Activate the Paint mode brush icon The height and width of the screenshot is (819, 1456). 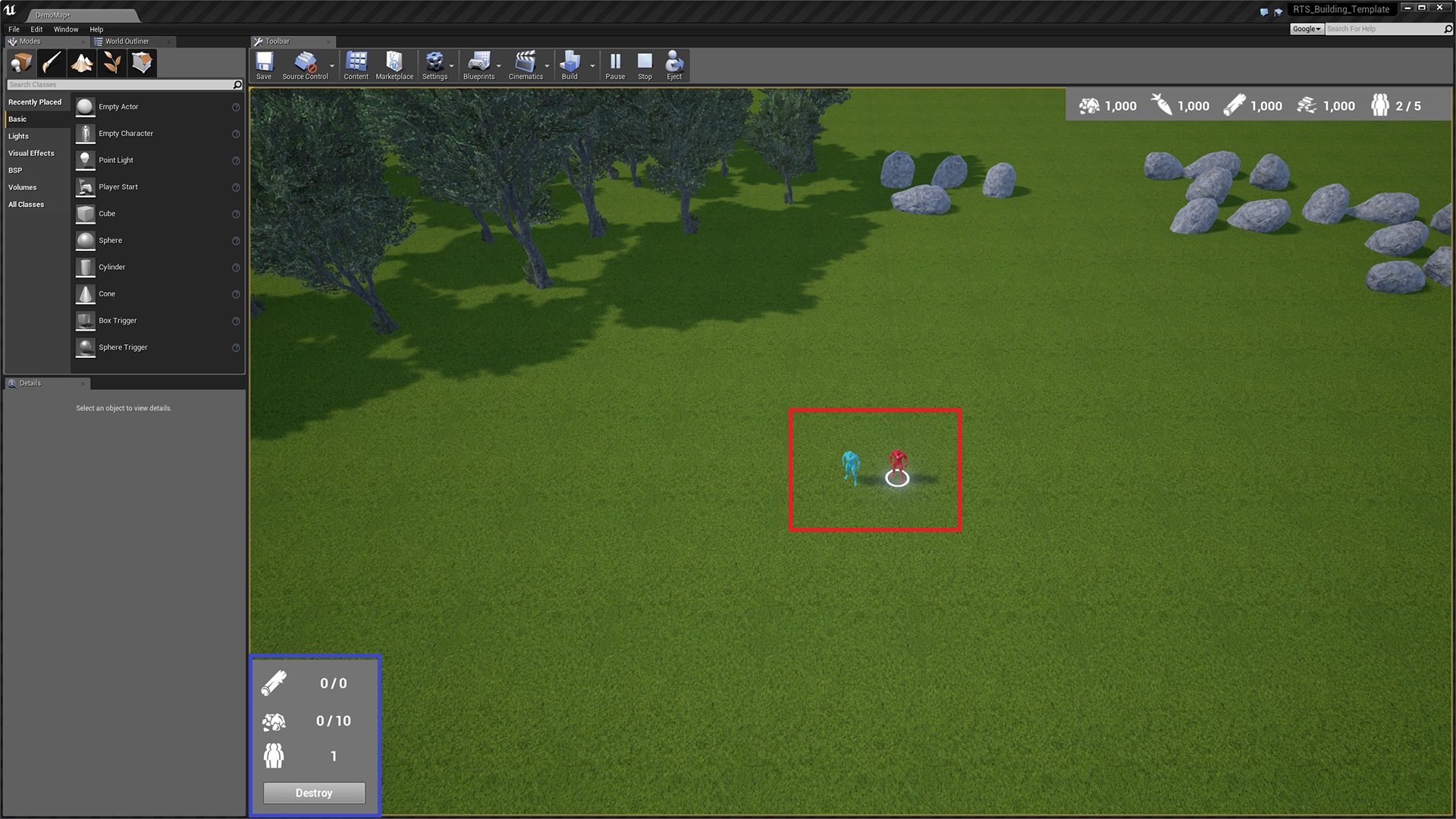tap(52, 63)
